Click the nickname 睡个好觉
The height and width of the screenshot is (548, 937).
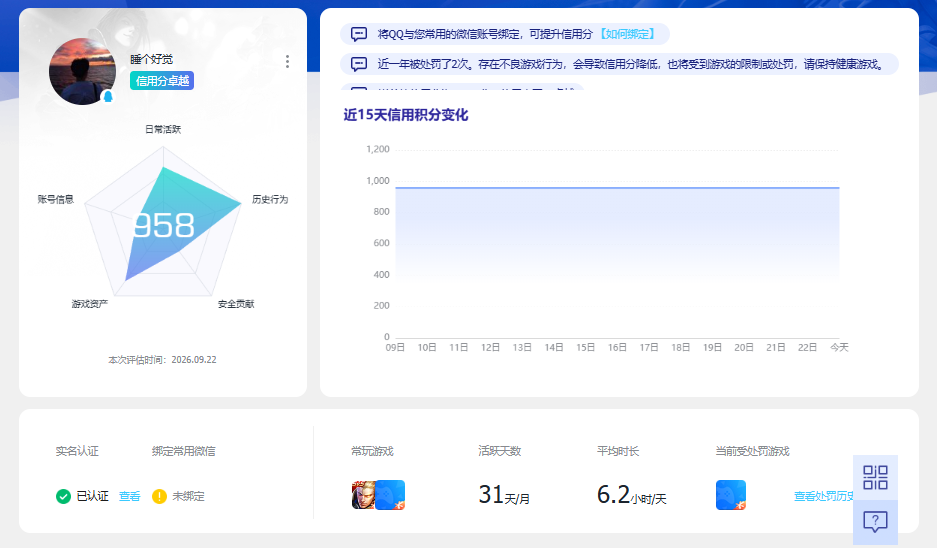point(152,59)
